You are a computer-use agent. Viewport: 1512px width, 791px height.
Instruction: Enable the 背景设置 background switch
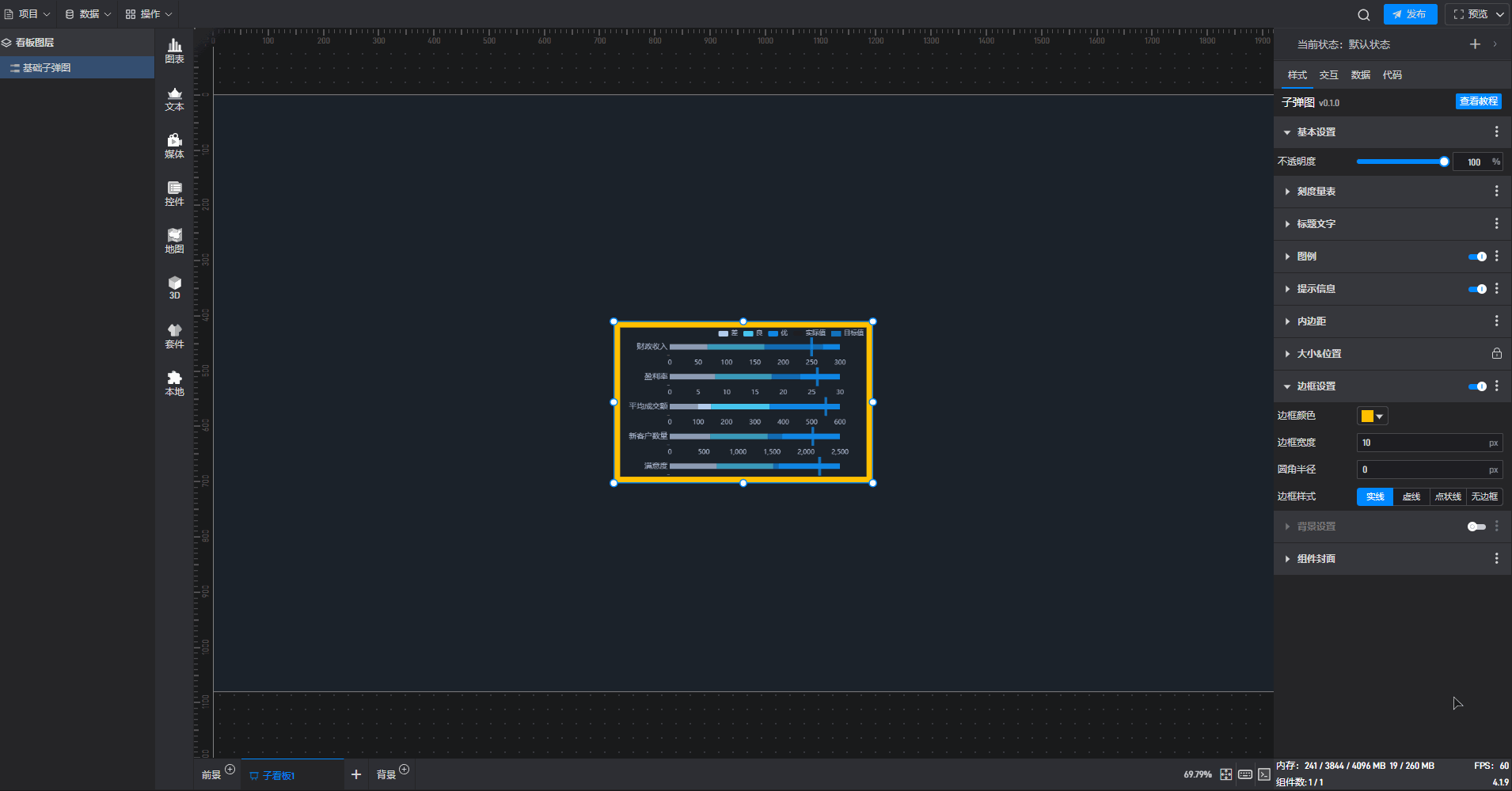tap(1476, 527)
